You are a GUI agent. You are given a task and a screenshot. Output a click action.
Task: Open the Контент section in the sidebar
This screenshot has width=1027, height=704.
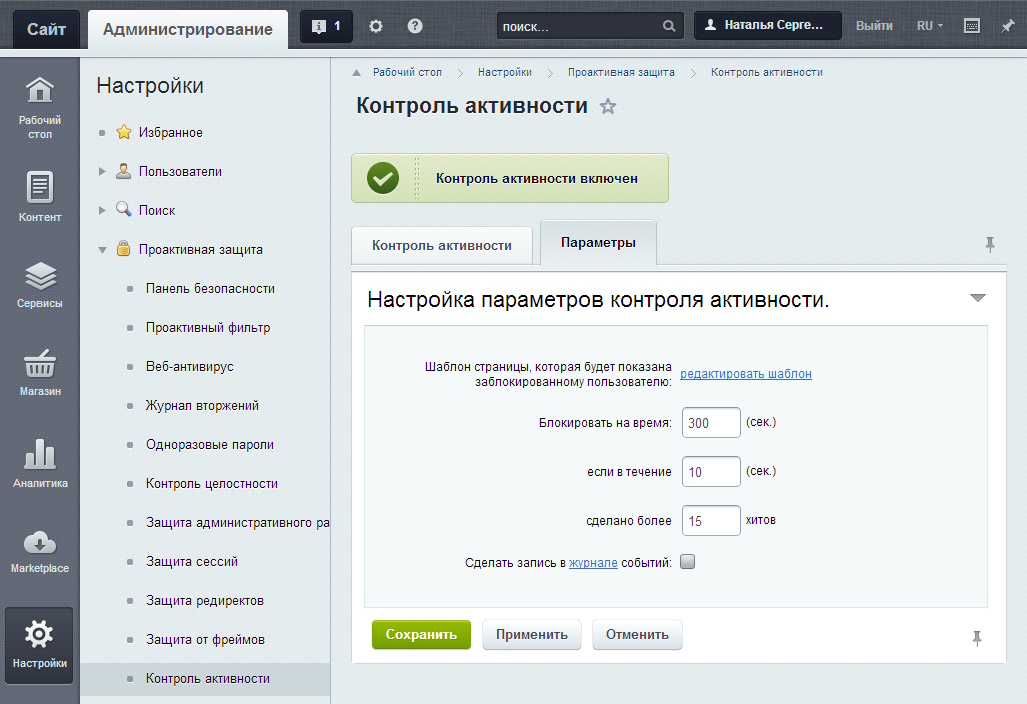[39, 190]
